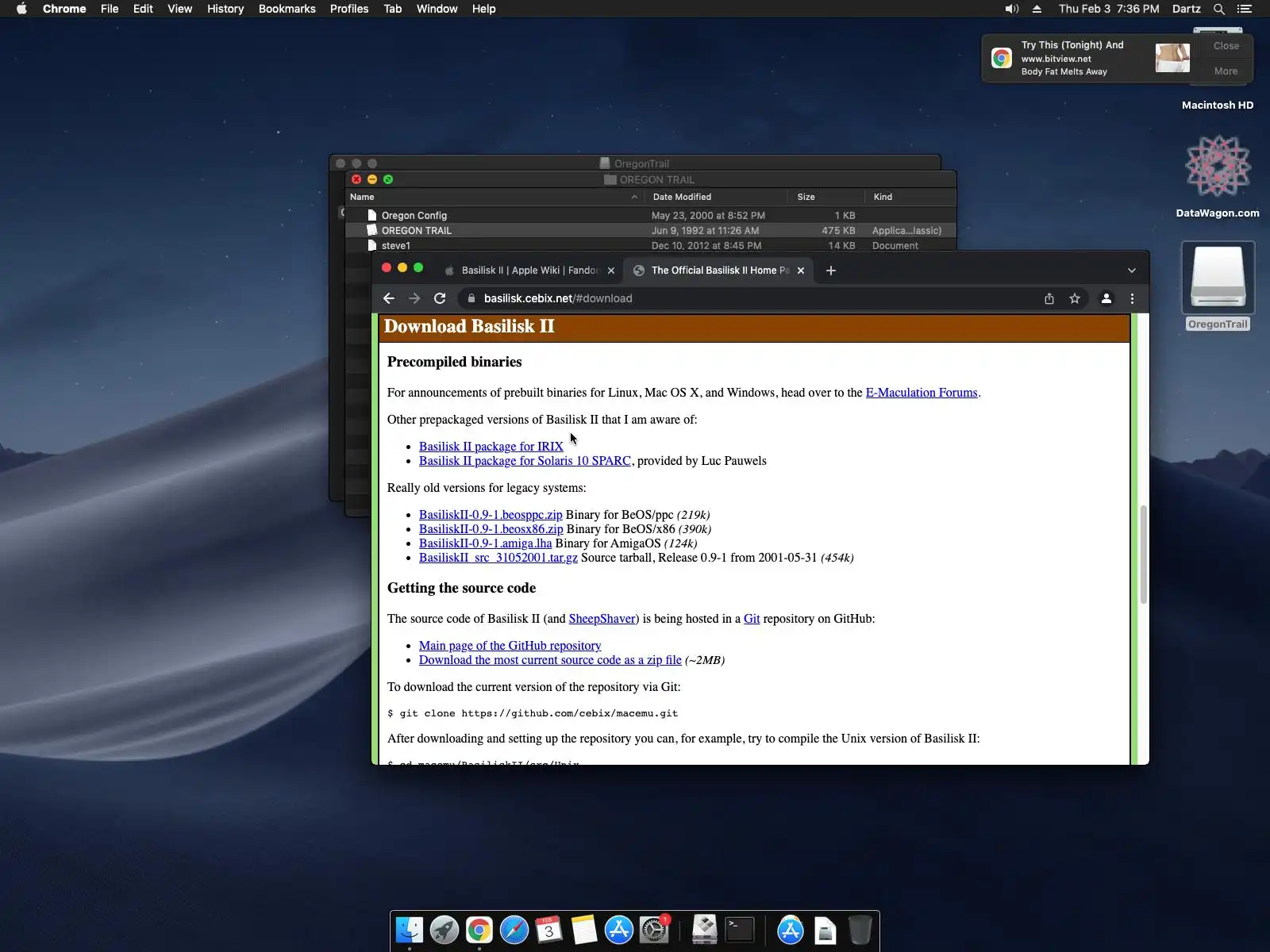
Task: Close the Basilisk II Apple Wiki tab
Action: pyautogui.click(x=610, y=271)
